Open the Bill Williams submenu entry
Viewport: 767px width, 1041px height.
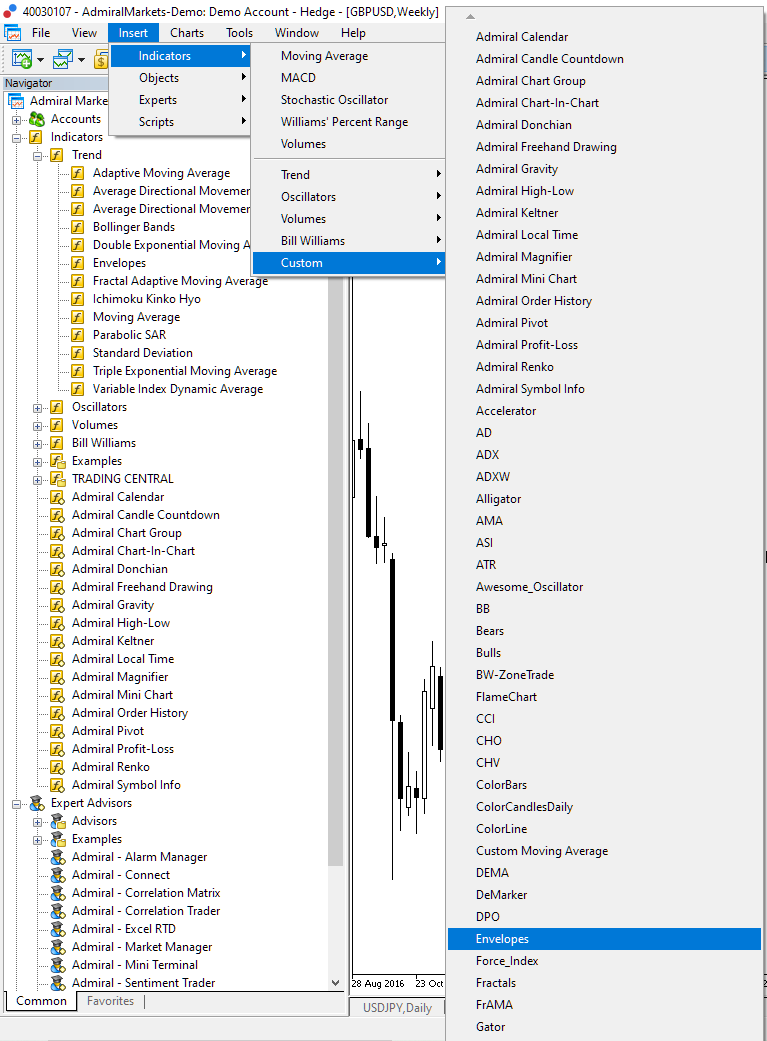349,240
